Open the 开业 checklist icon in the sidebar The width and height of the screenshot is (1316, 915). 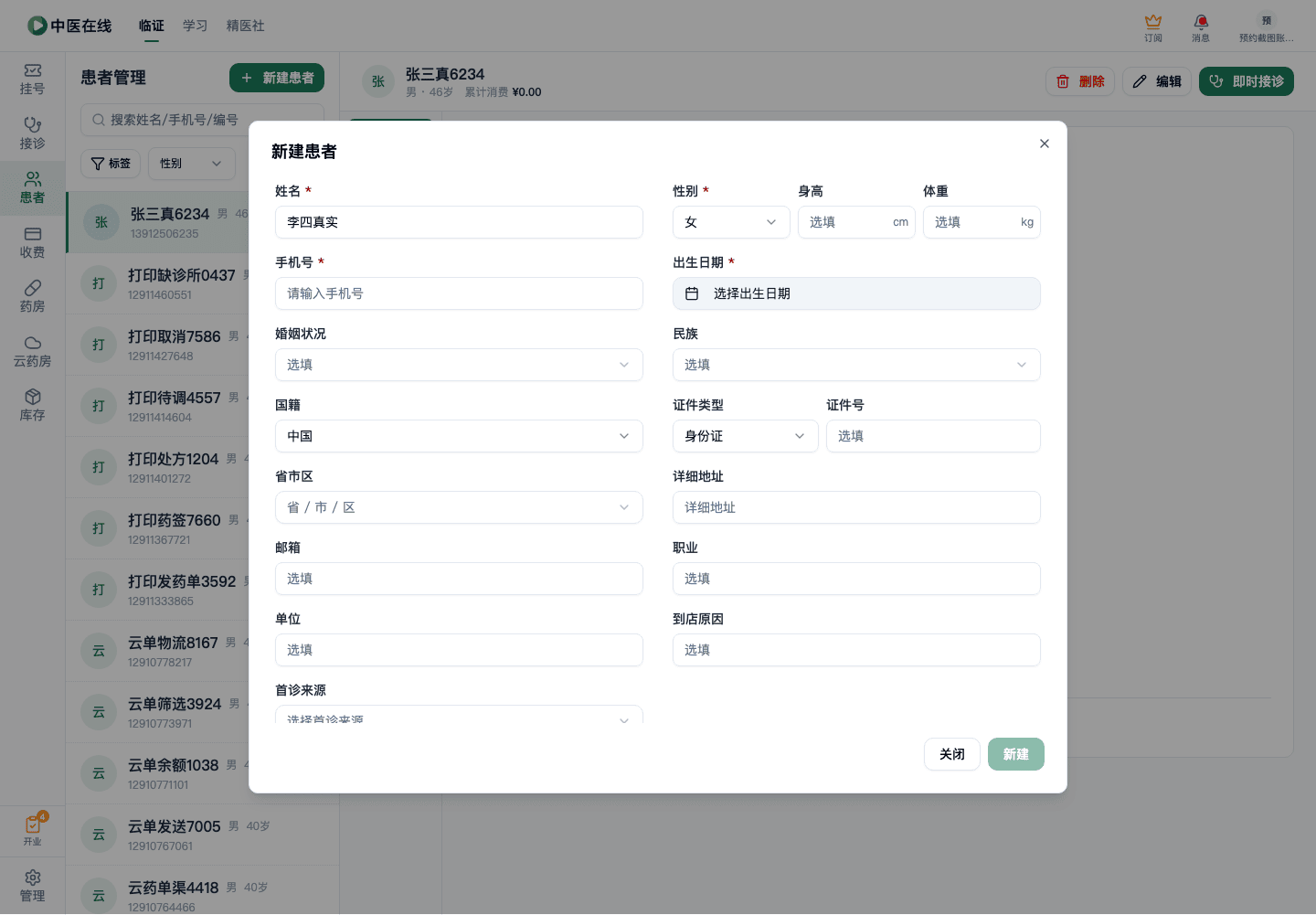tap(33, 830)
